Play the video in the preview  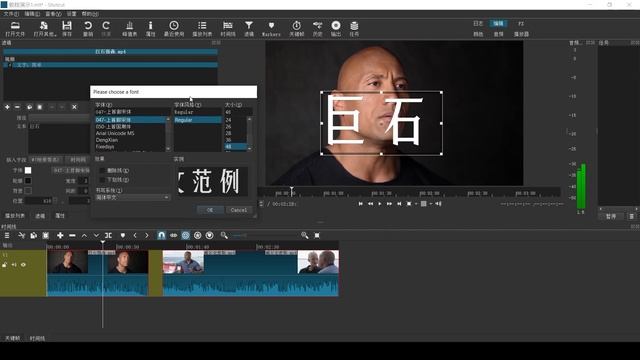coord(380,204)
